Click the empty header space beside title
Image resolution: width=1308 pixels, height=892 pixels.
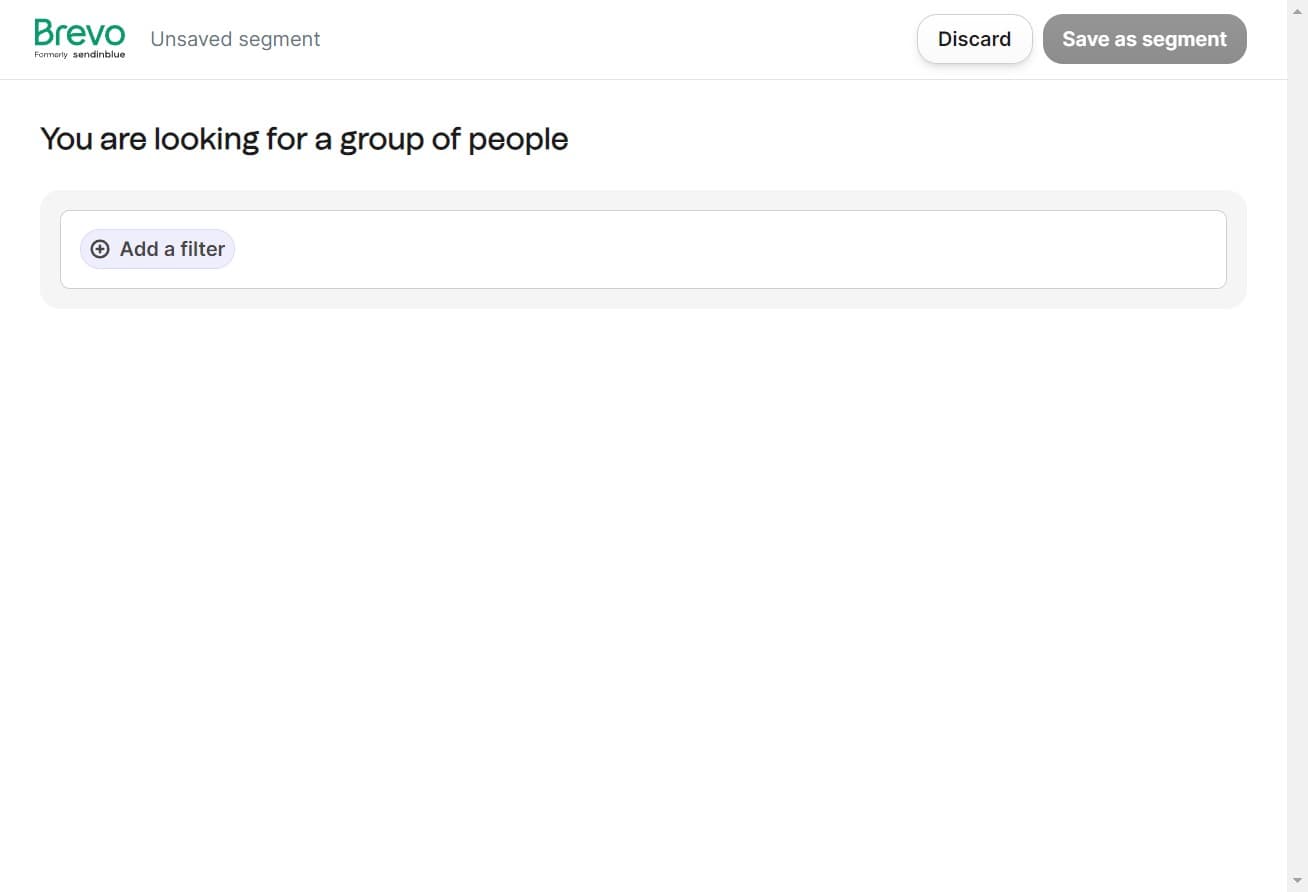(600, 39)
